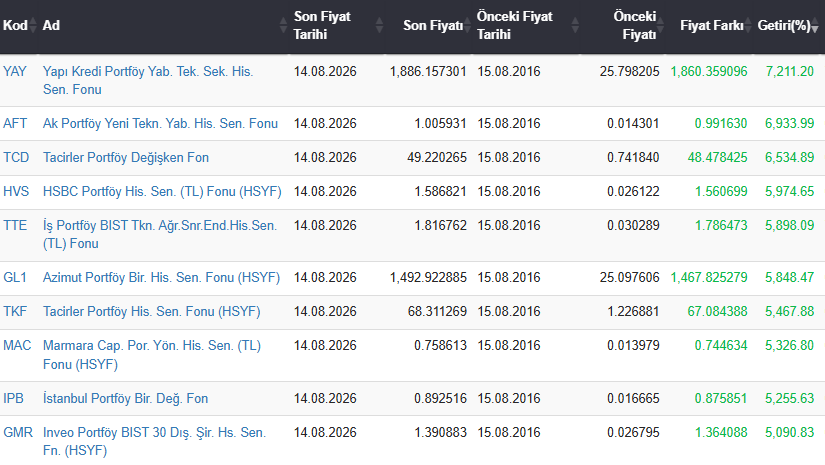Sort by Son Fiyat Tarihi arrows
This screenshot has width=825, height=465.
coord(379,25)
